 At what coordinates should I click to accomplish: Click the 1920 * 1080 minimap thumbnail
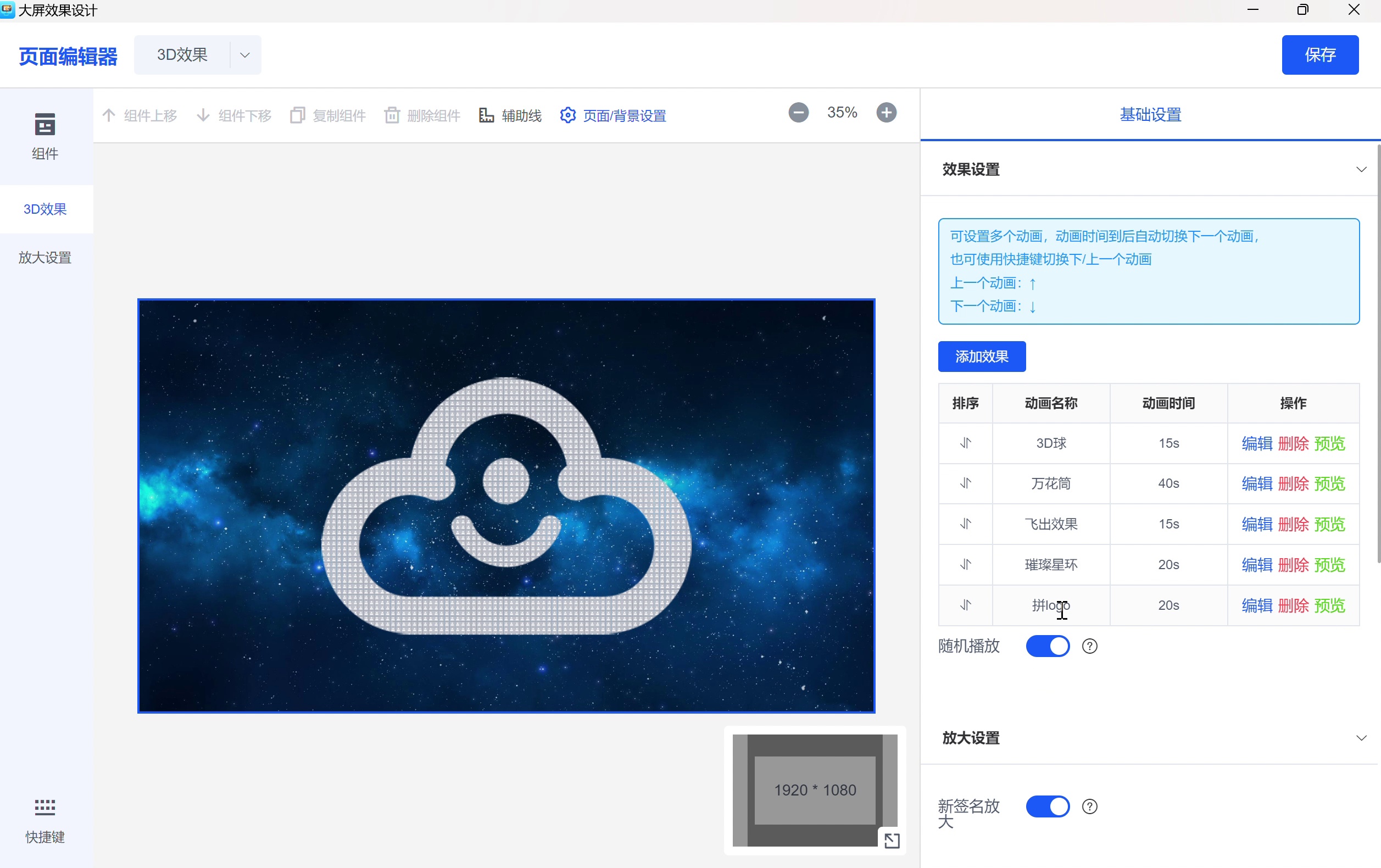(x=815, y=790)
